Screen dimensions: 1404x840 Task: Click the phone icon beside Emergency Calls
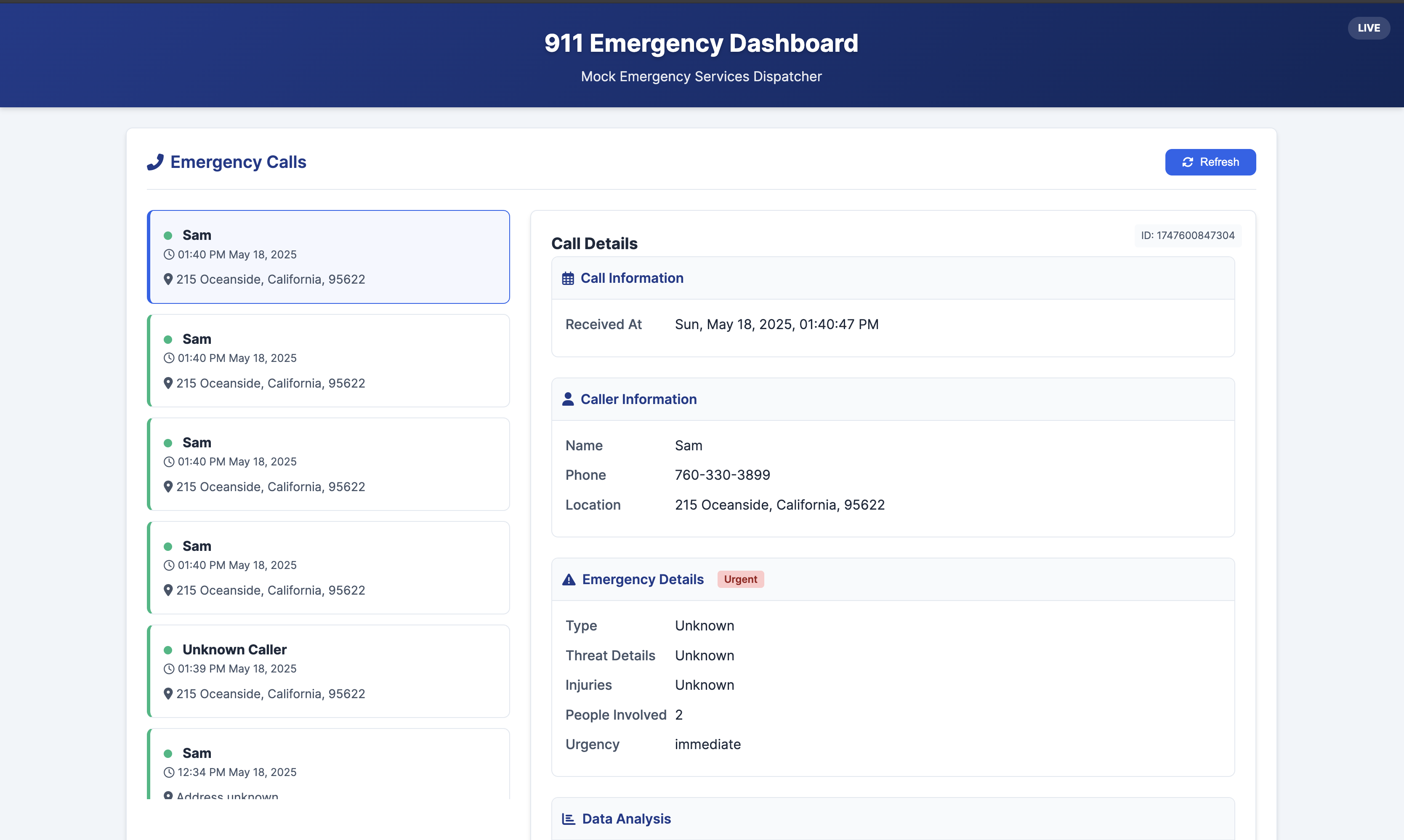click(155, 162)
